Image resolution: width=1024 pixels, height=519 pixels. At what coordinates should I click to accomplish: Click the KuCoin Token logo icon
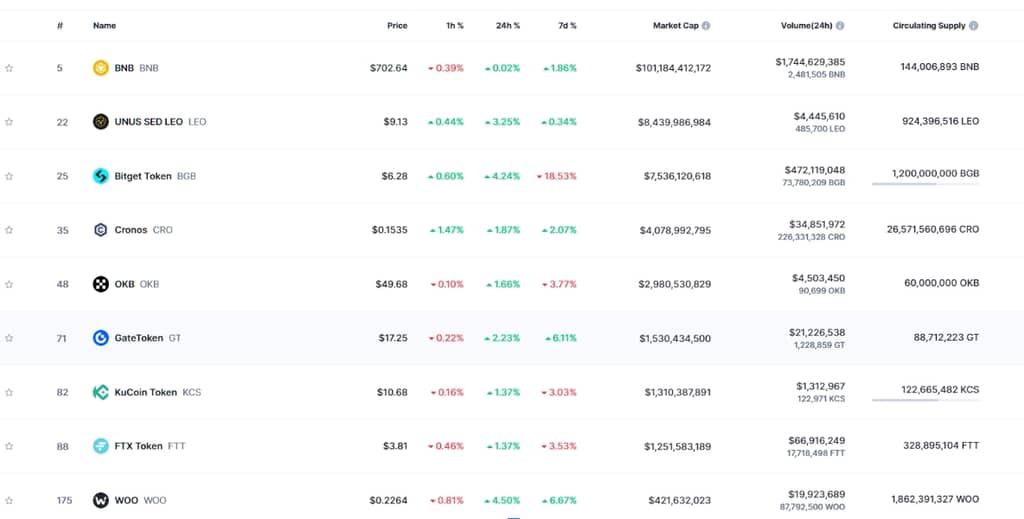tap(100, 392)
